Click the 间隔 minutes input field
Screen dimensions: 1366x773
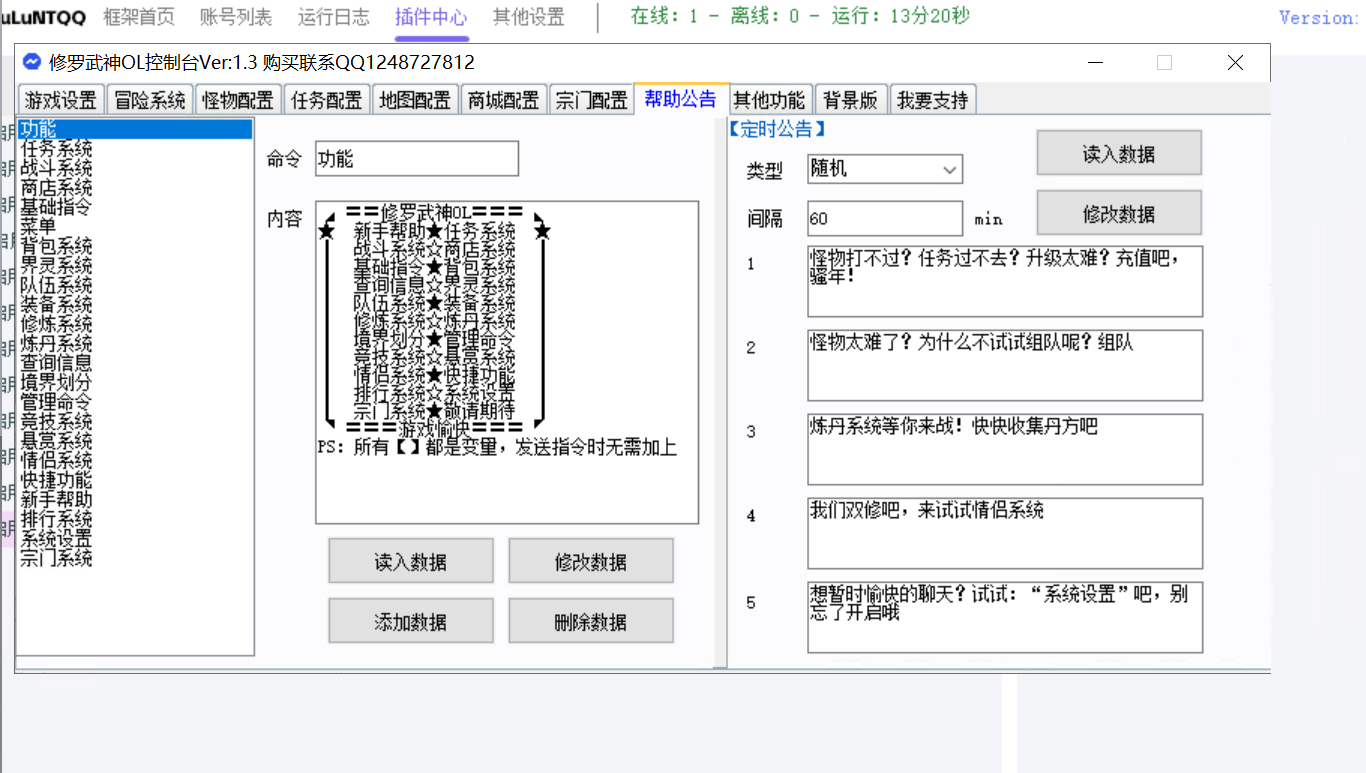click(x=884, y=219)
